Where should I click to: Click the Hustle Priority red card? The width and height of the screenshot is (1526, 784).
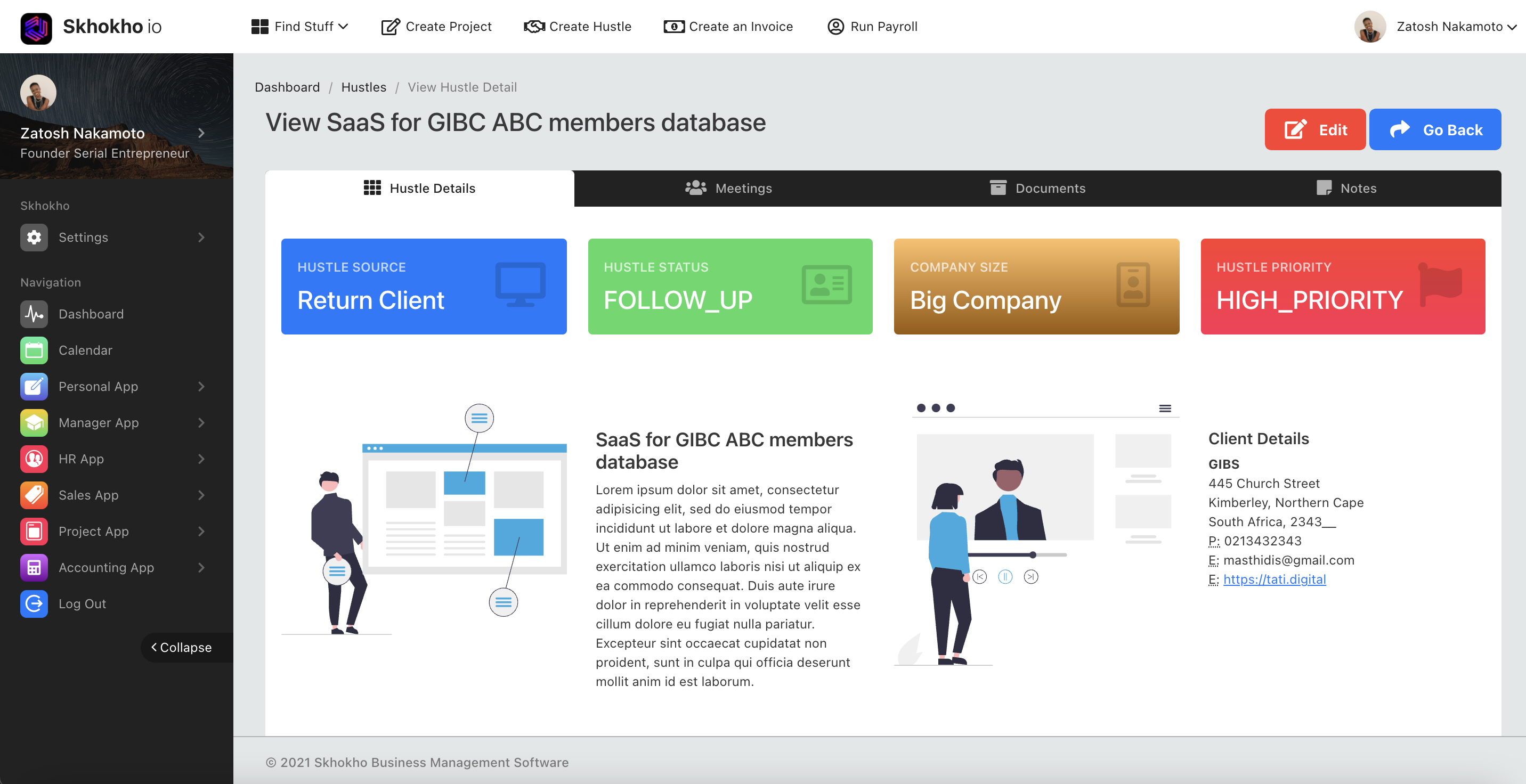coord(1342,287)
